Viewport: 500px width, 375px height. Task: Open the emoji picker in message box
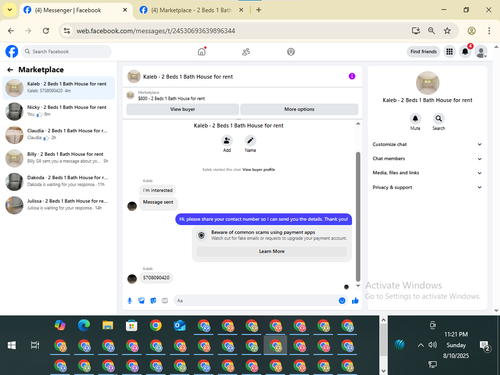tap(342, 301)
